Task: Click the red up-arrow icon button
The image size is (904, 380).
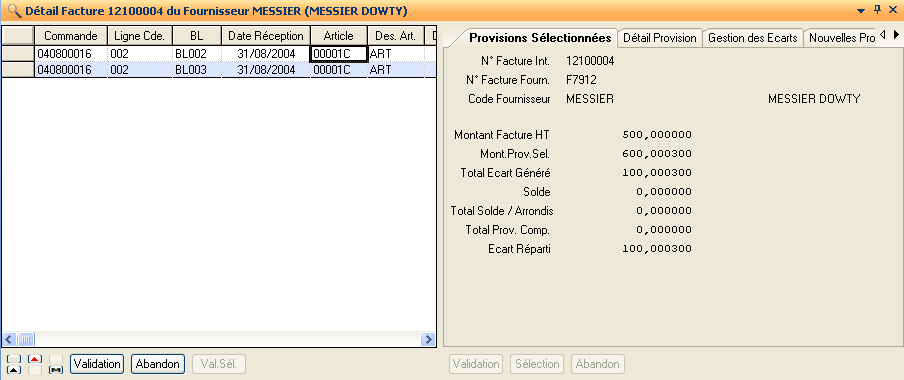Action: [x=35, y=359]
